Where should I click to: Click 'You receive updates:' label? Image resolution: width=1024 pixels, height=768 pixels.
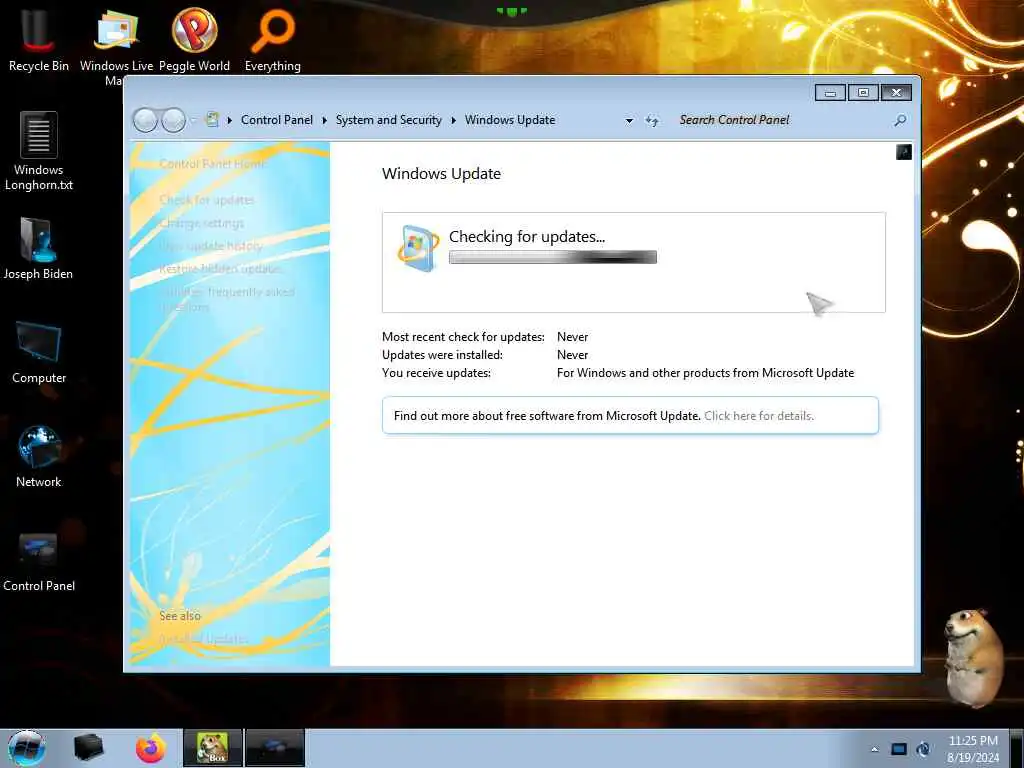pyautogui.click(x=436, y=373)
